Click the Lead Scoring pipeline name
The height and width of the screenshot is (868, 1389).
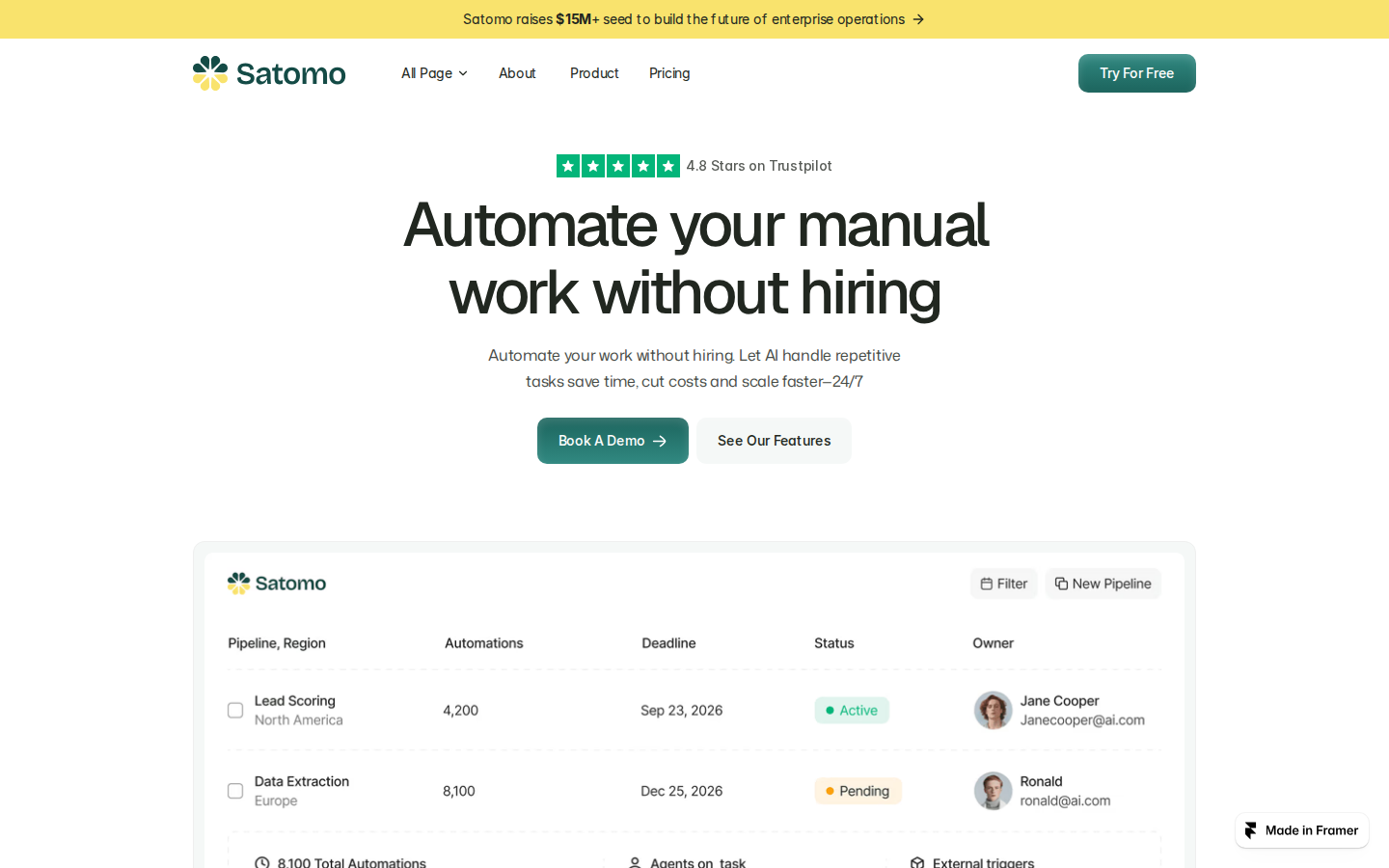pyautogui.click(x=295, y=701)
